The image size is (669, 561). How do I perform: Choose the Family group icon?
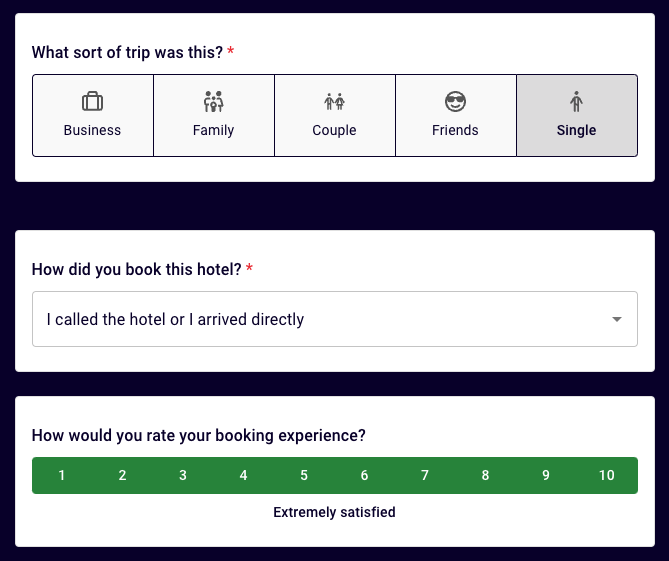[213, 102]
